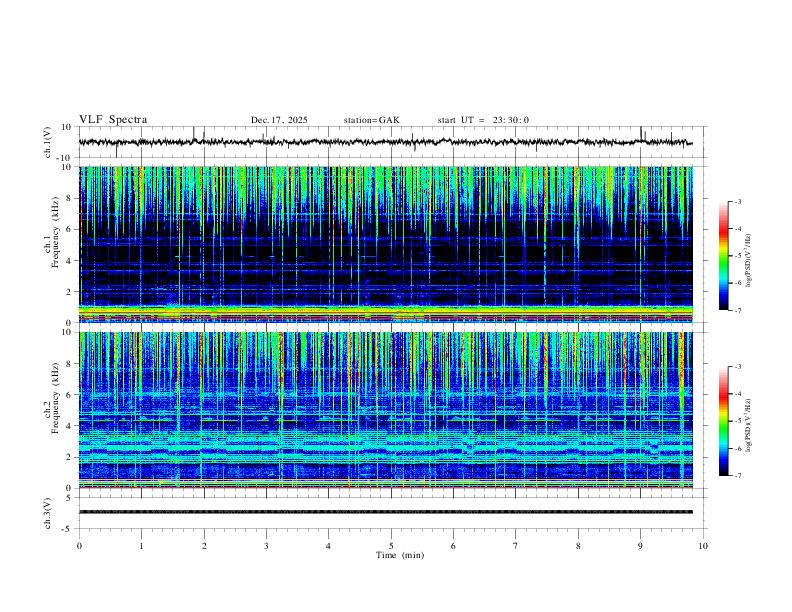Screen dimensions: 792x612
Task: Click the ch.3 flat signal trace
Action: click(x=386, y=512)
